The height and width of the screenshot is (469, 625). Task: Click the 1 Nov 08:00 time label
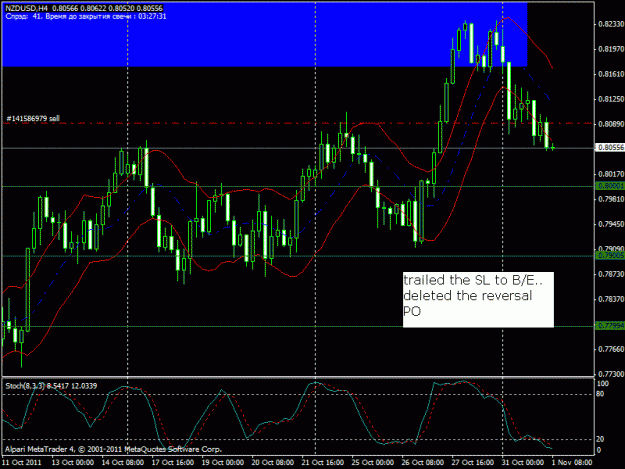click(572, 462)
